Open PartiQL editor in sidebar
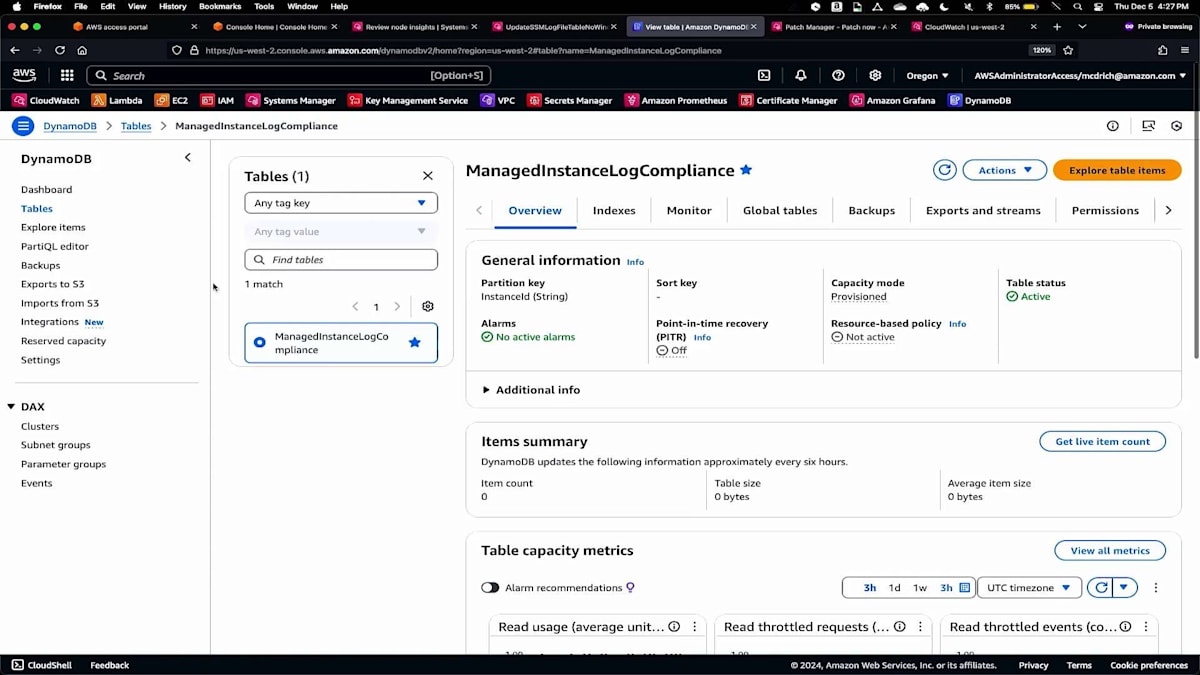The width and height of the screenshot is (1200, 675). [x=55, y=246]
